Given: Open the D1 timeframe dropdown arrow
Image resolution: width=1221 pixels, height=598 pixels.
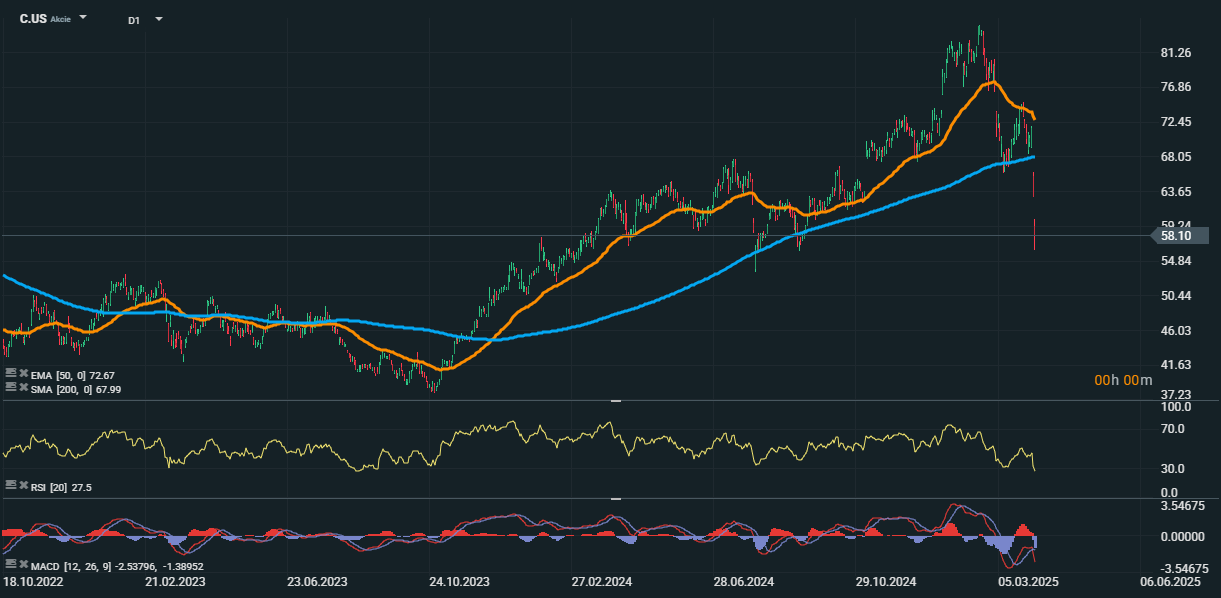Looking at the screenshot, I should (159, 19).
